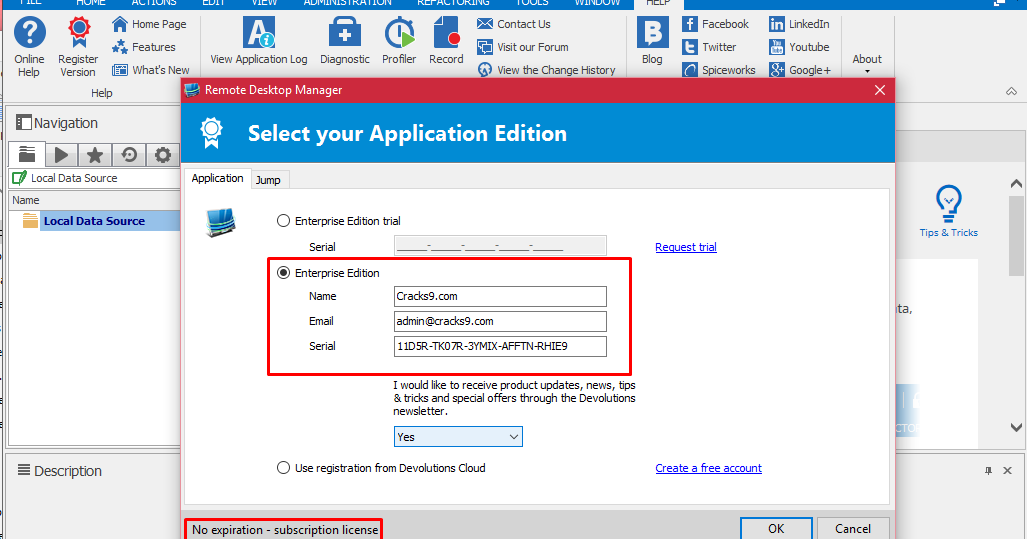This screenshot has height=539, width=1027.
Task: Close the Description panel
Action: click(1007, 470)
